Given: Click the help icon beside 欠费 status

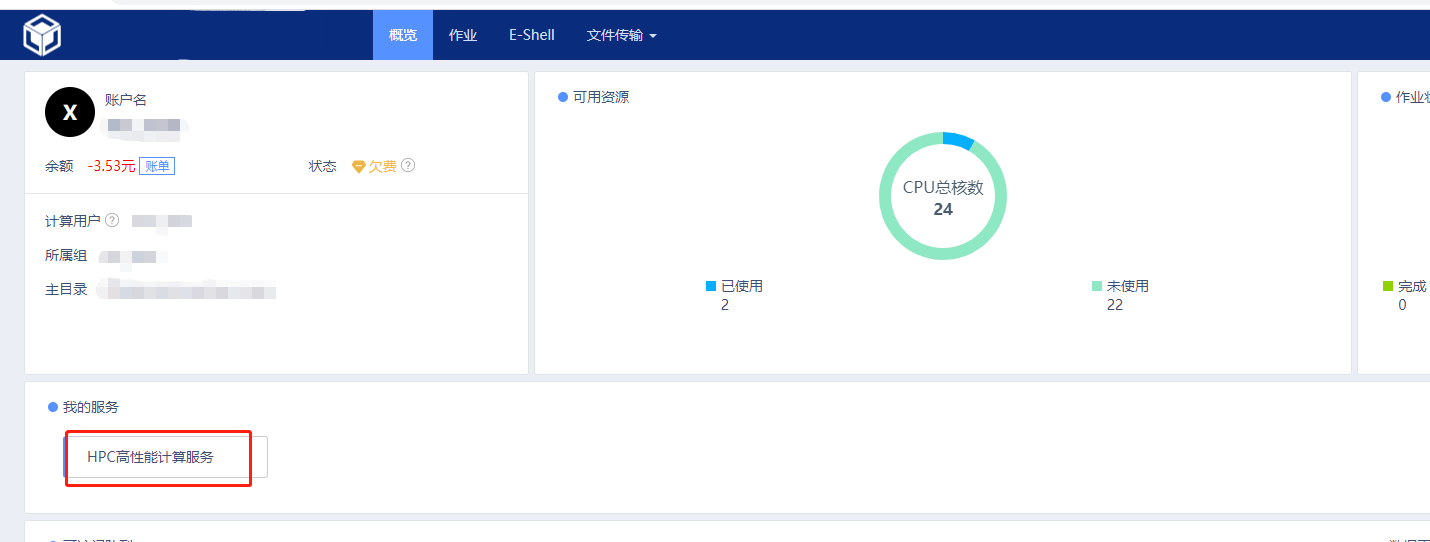Looking at the screenshot, I should pos(408,166).
